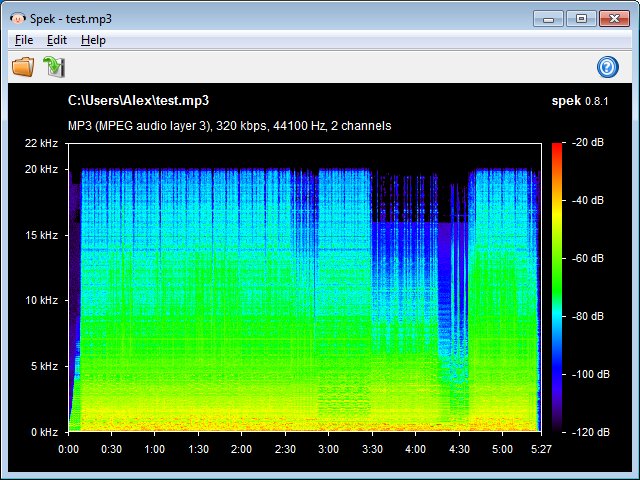This screenshot has width=640, height=480.
Task: Click the Open file folder icon
Action: tap(22, 67)
